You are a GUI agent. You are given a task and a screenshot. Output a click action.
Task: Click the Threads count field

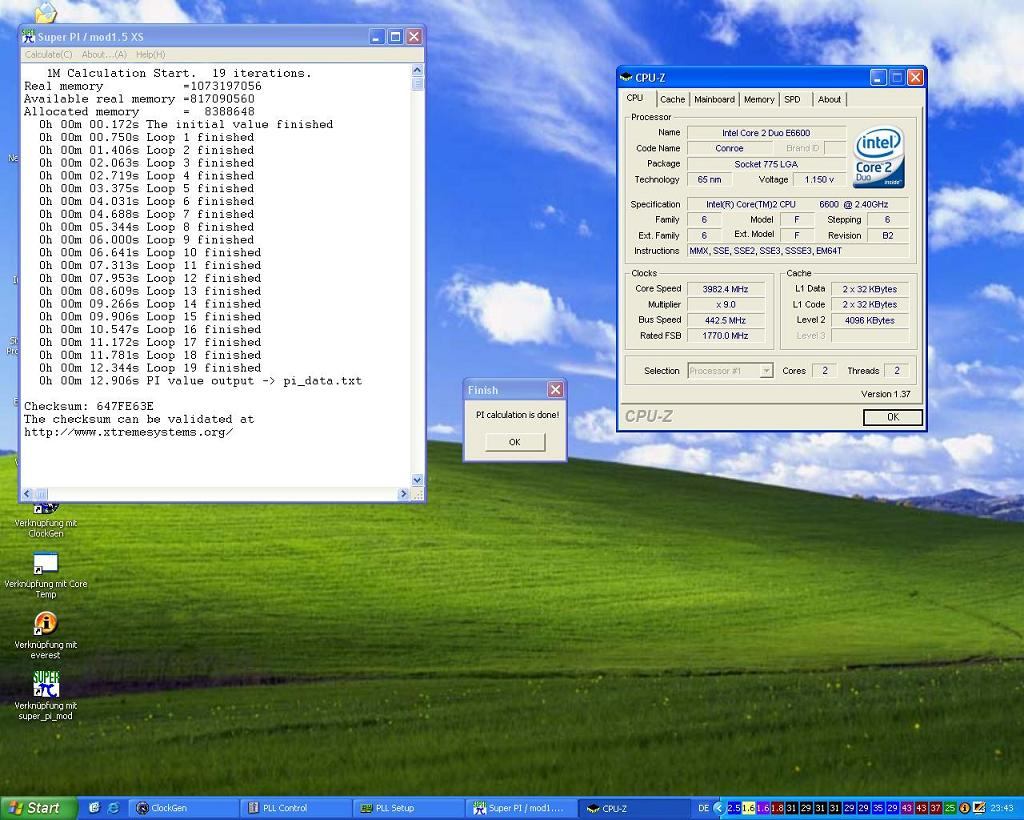[897, 371]
